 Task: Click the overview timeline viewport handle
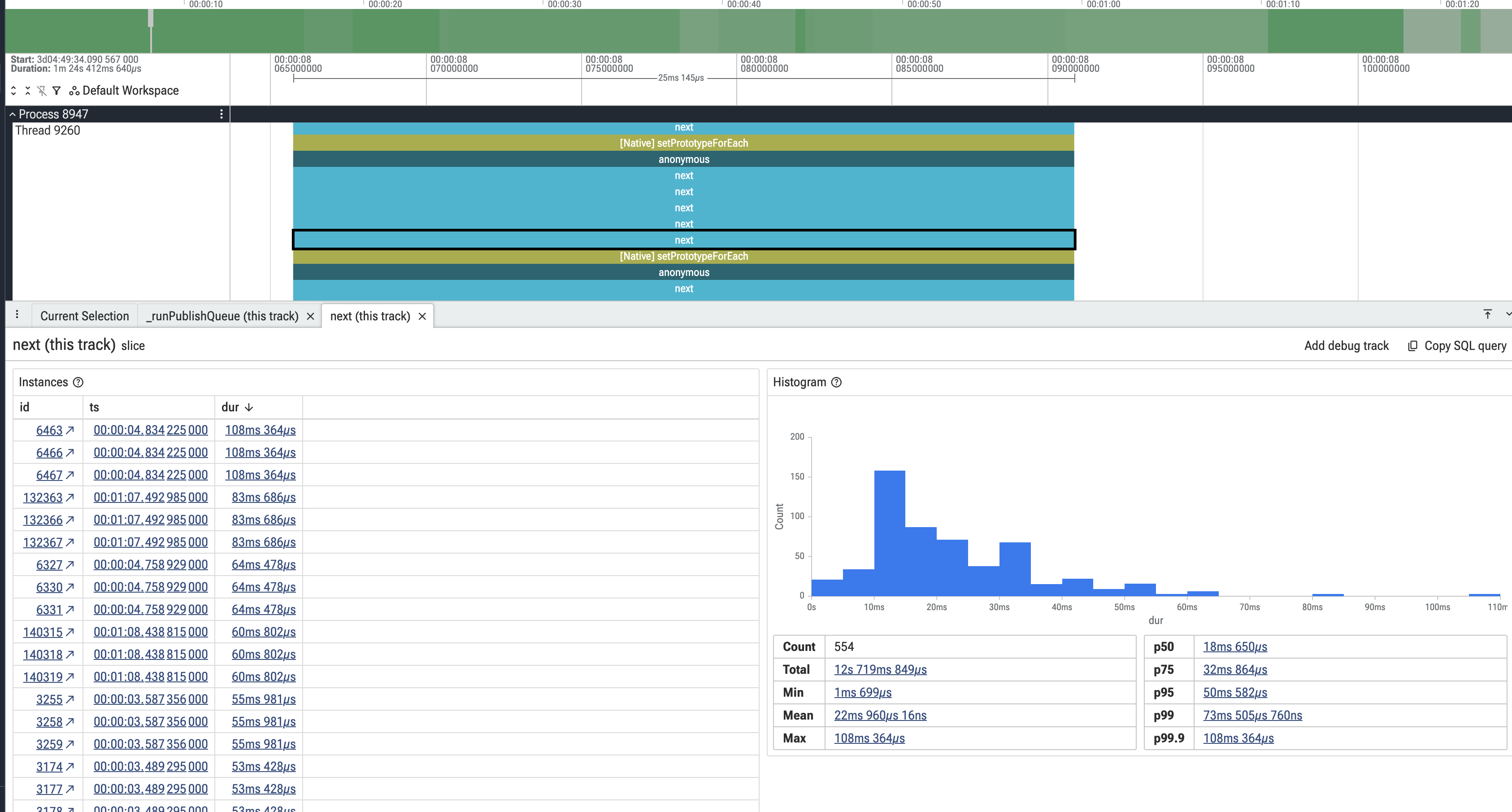click(x=151, y=18)
